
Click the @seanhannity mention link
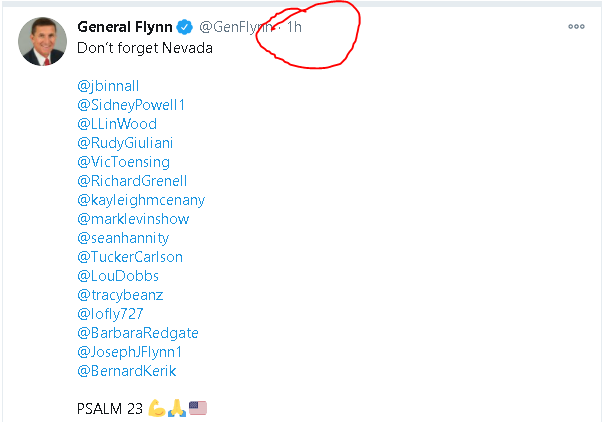(123, 238)
